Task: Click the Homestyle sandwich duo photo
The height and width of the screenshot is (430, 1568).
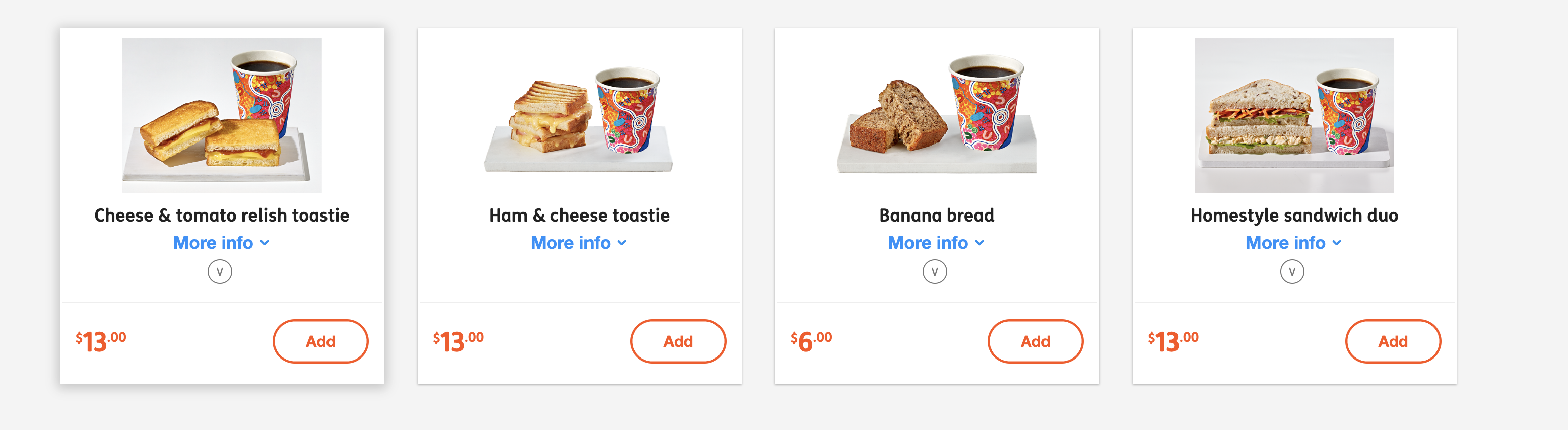Action: pos(1293,116)
